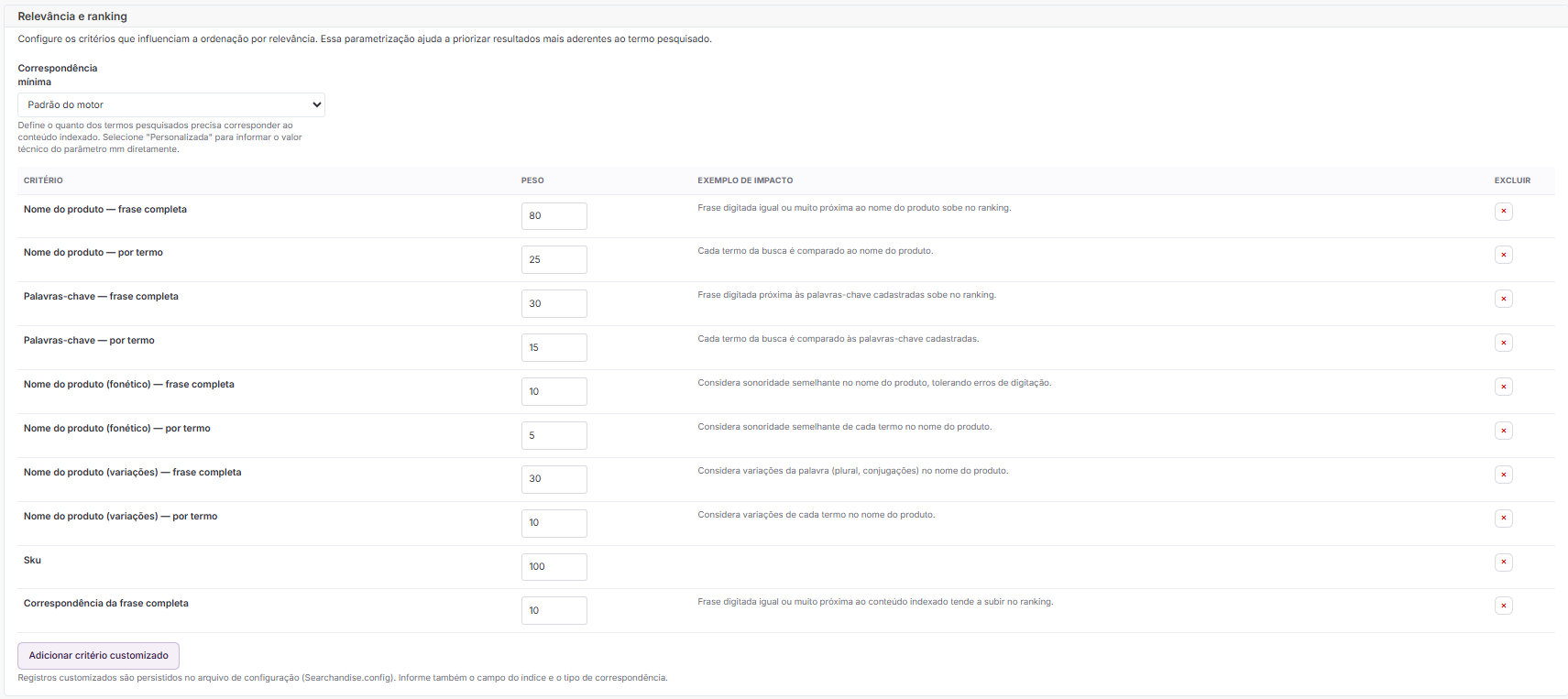Click 'Correspondência da frase completa' label
1568x699 pixels.
coord(106,603)
